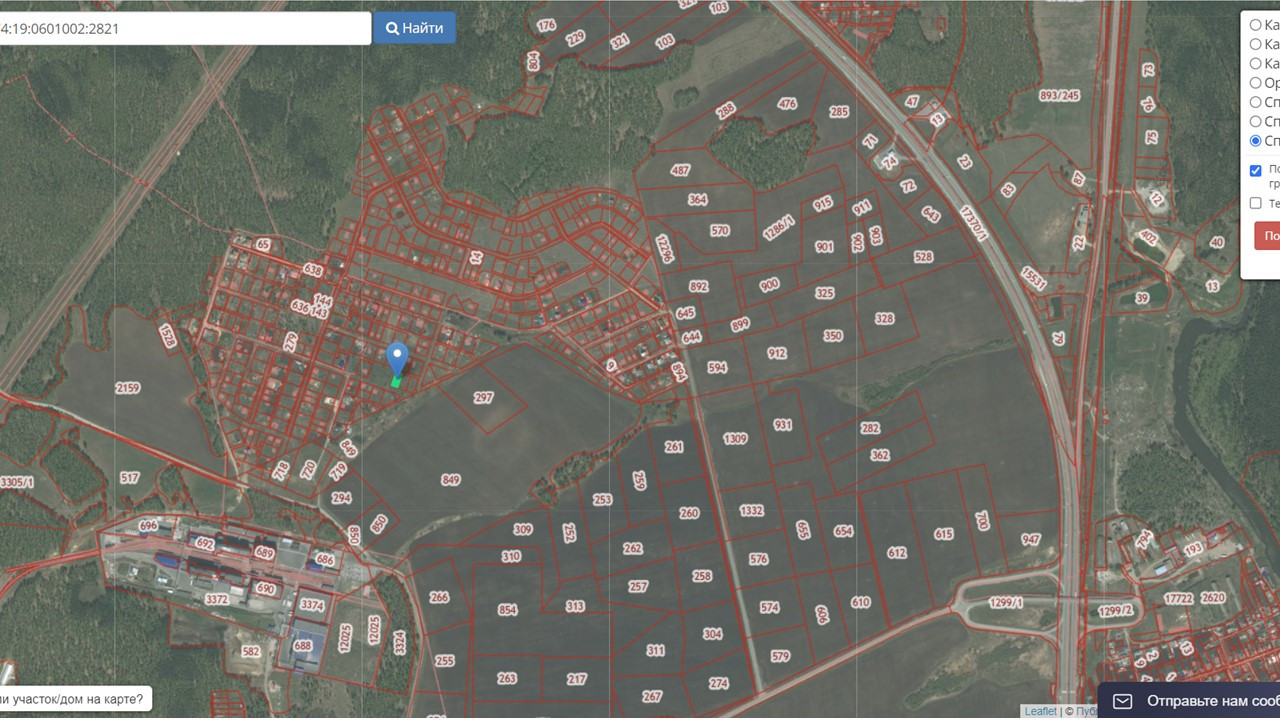Image resolution: width=1280 pixels, height=720 pixels.
Task: Focus the cadastral number search field
Action: click(x=185, y=28)
